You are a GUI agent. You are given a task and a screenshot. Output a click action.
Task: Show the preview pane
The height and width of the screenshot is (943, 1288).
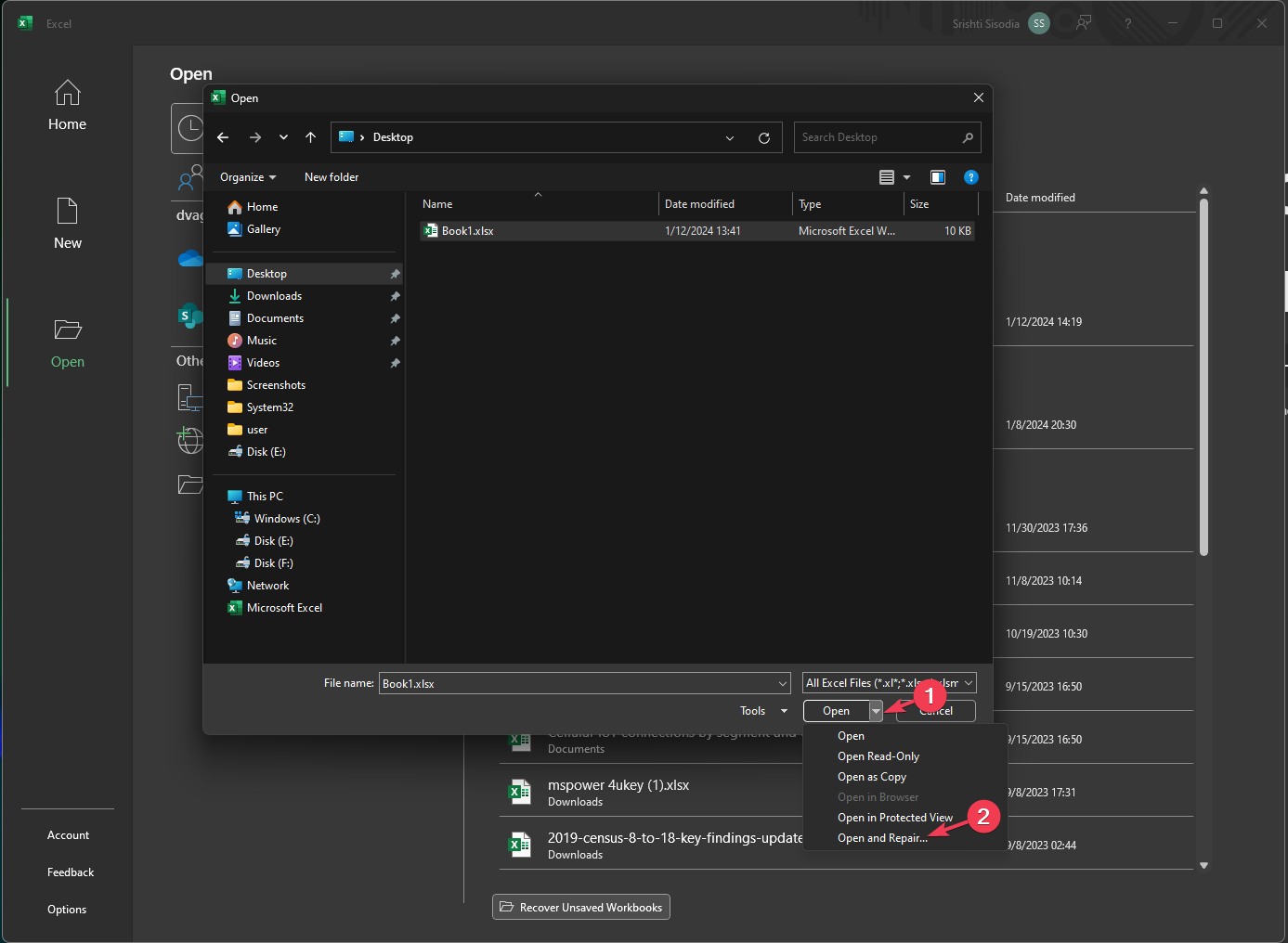click(937, 176)
